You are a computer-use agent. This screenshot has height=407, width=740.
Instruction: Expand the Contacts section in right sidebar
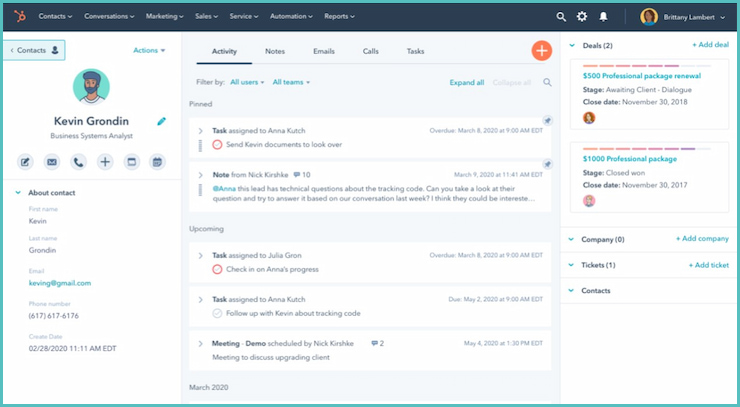point(571,290)
